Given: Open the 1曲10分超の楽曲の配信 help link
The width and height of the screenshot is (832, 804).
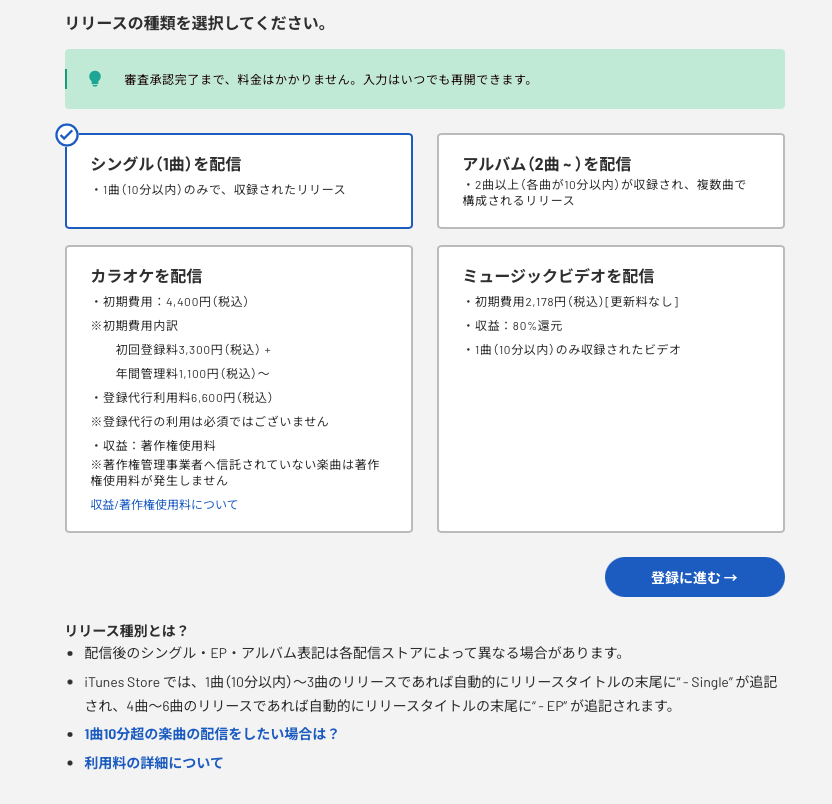Looking at the screenshot, I should tap(212, 734).
